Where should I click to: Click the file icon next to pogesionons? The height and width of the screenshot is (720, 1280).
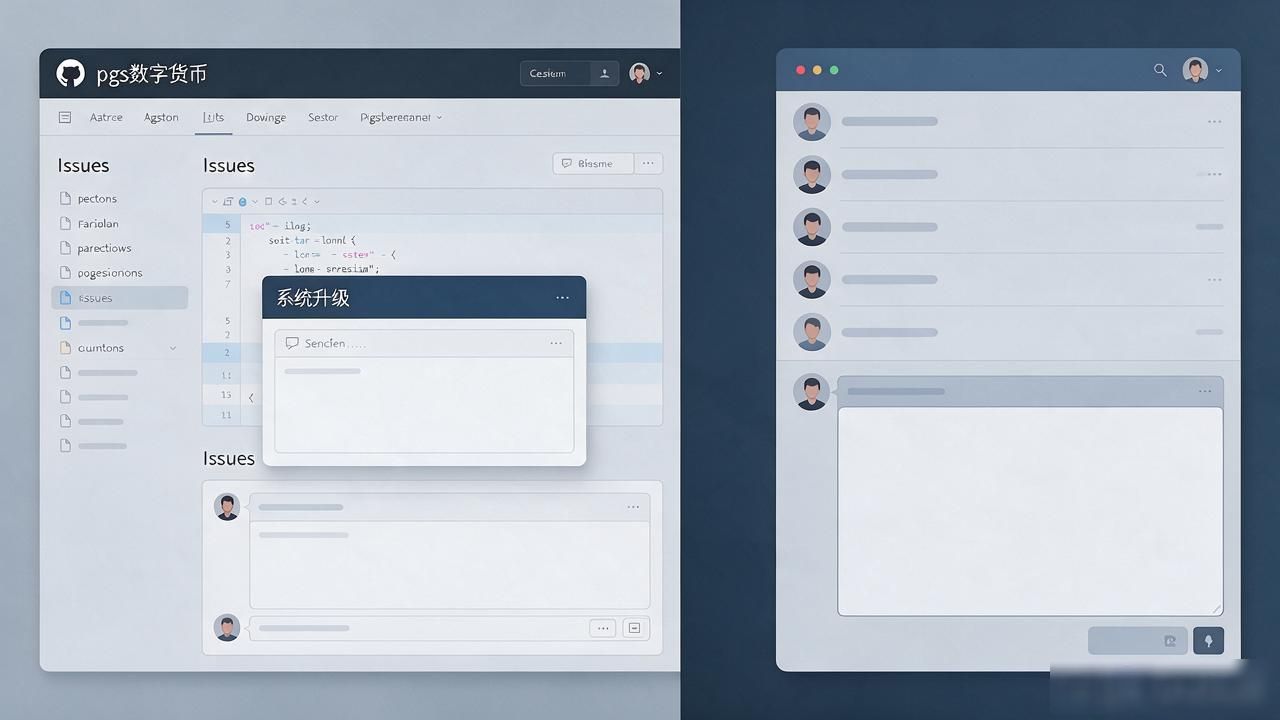pyautogui.click(x=65, y=272)
